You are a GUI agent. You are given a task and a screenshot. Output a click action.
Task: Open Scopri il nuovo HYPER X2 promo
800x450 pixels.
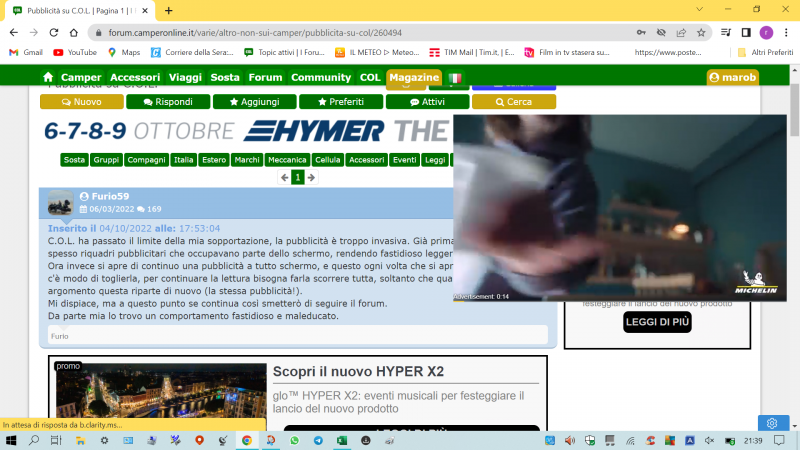pyautogui.click(x=358, y=371)
